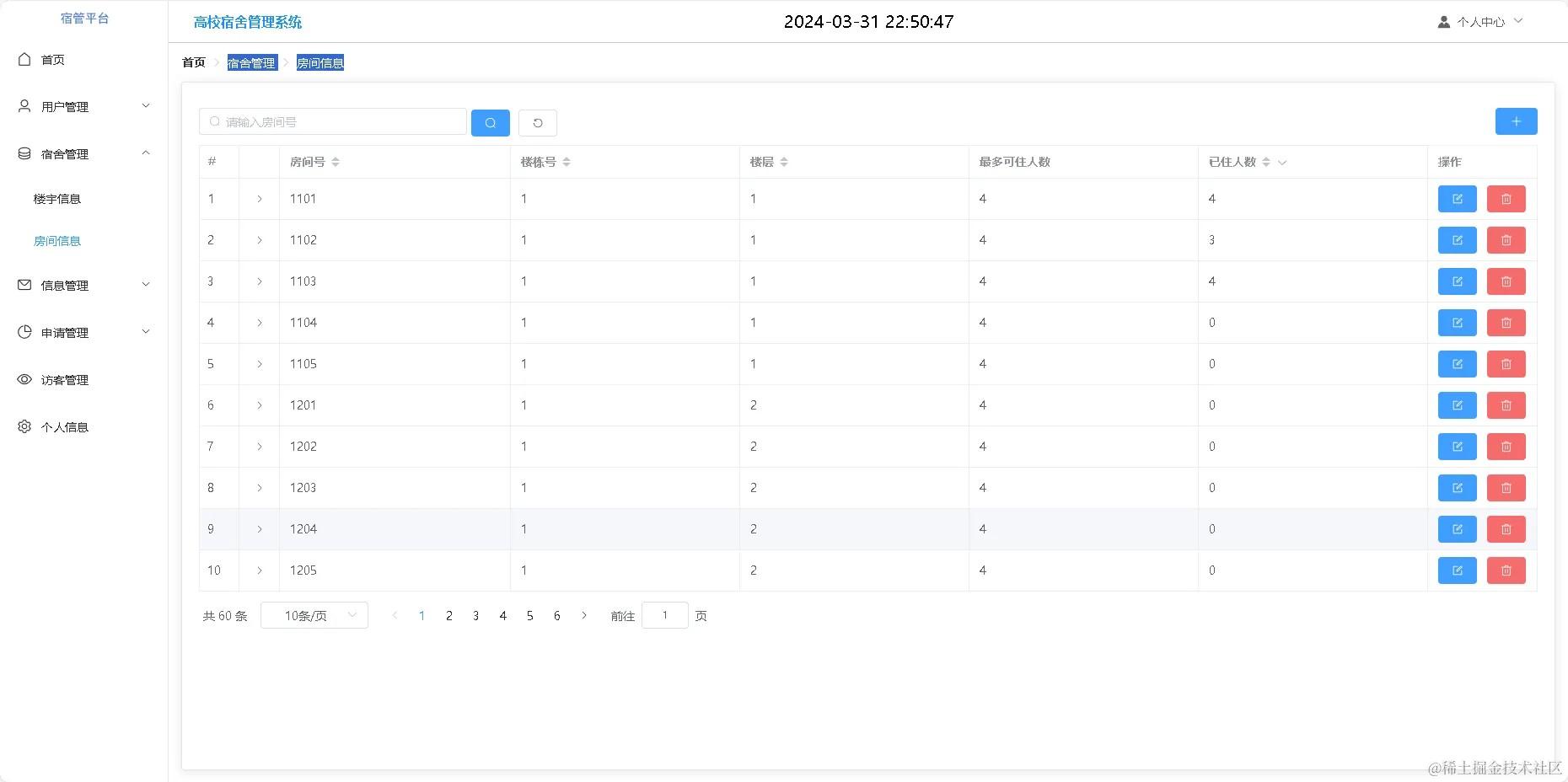
Task: Open 访客管理 in the sidebar
Action: pos(84,380)
